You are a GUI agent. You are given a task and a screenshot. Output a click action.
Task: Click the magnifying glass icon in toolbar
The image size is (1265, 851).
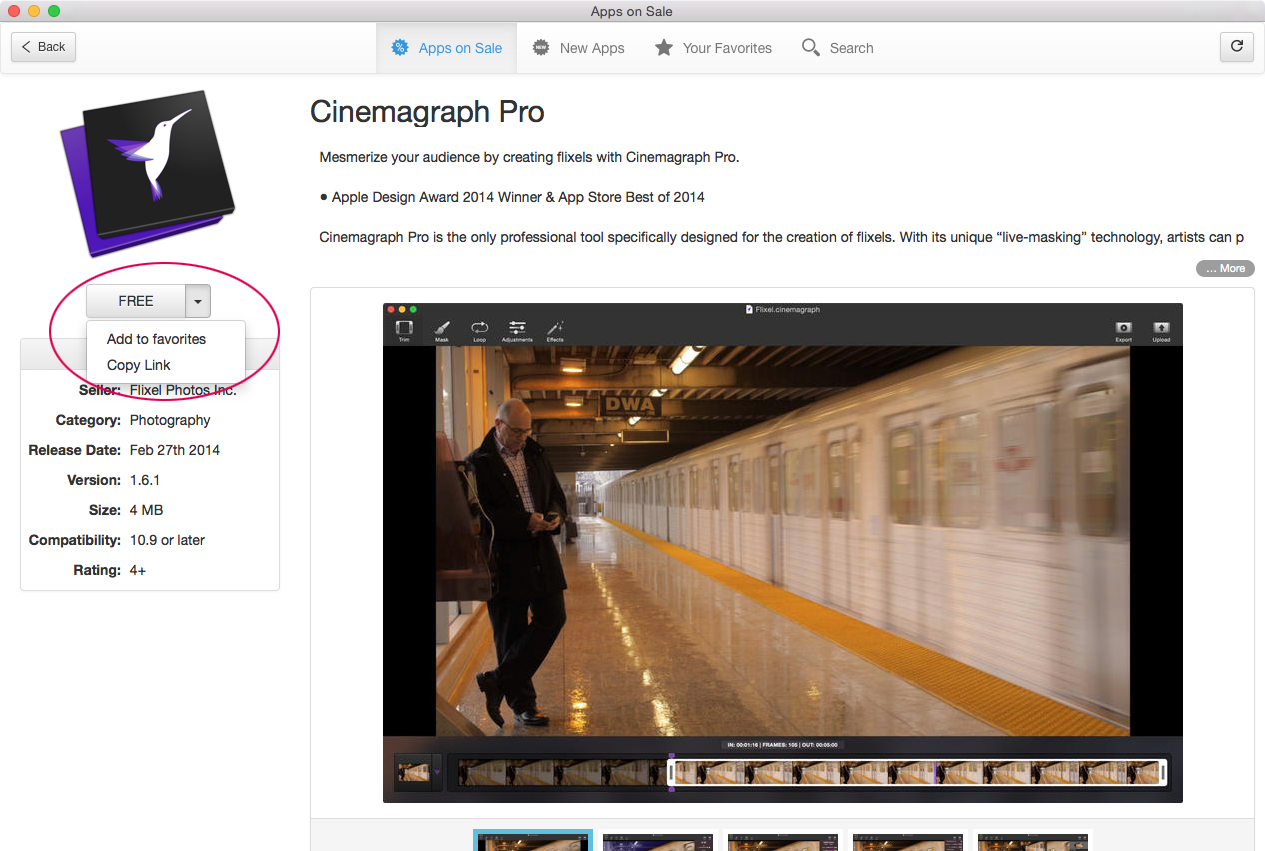tap(811, 47)
